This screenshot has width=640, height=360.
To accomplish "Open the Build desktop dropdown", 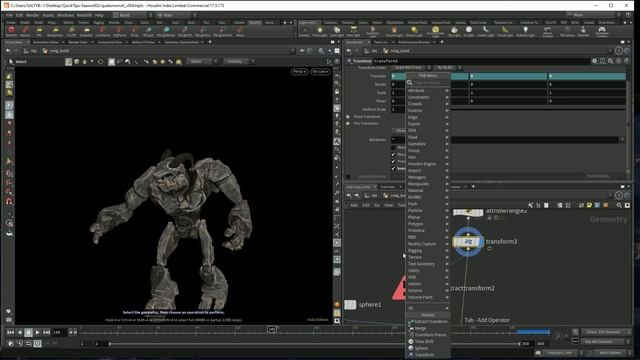I will [131, 15].
